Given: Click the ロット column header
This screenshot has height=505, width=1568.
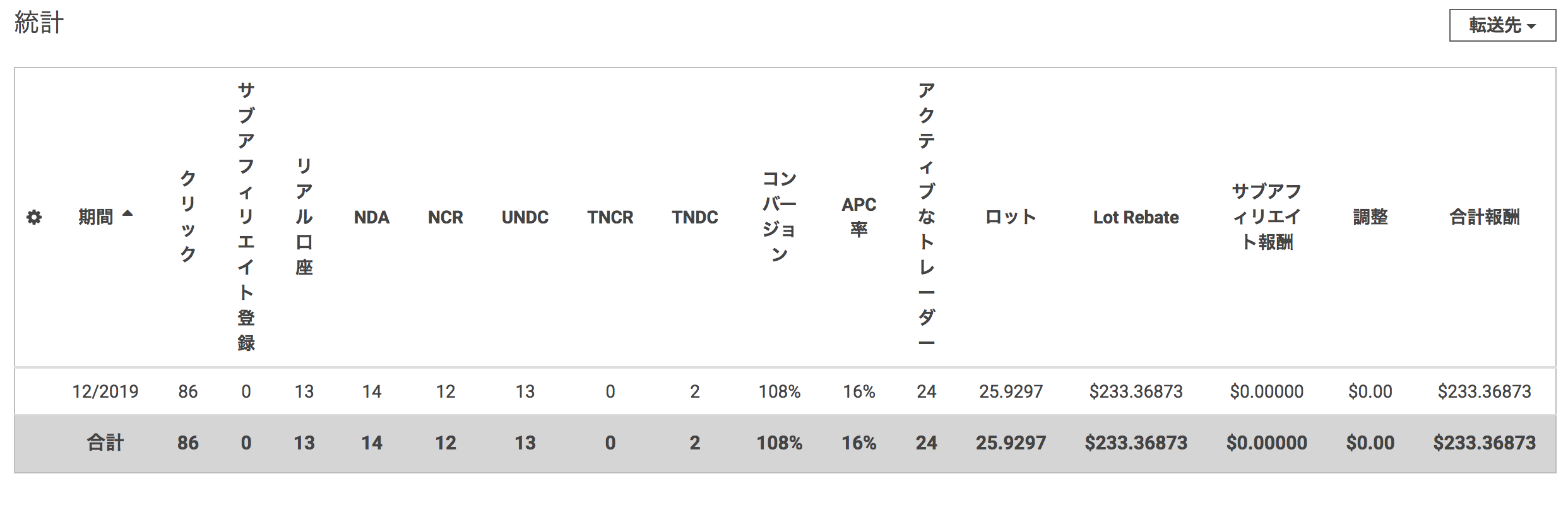Looking at the screenshot, I should click(x=1011, y=217).
